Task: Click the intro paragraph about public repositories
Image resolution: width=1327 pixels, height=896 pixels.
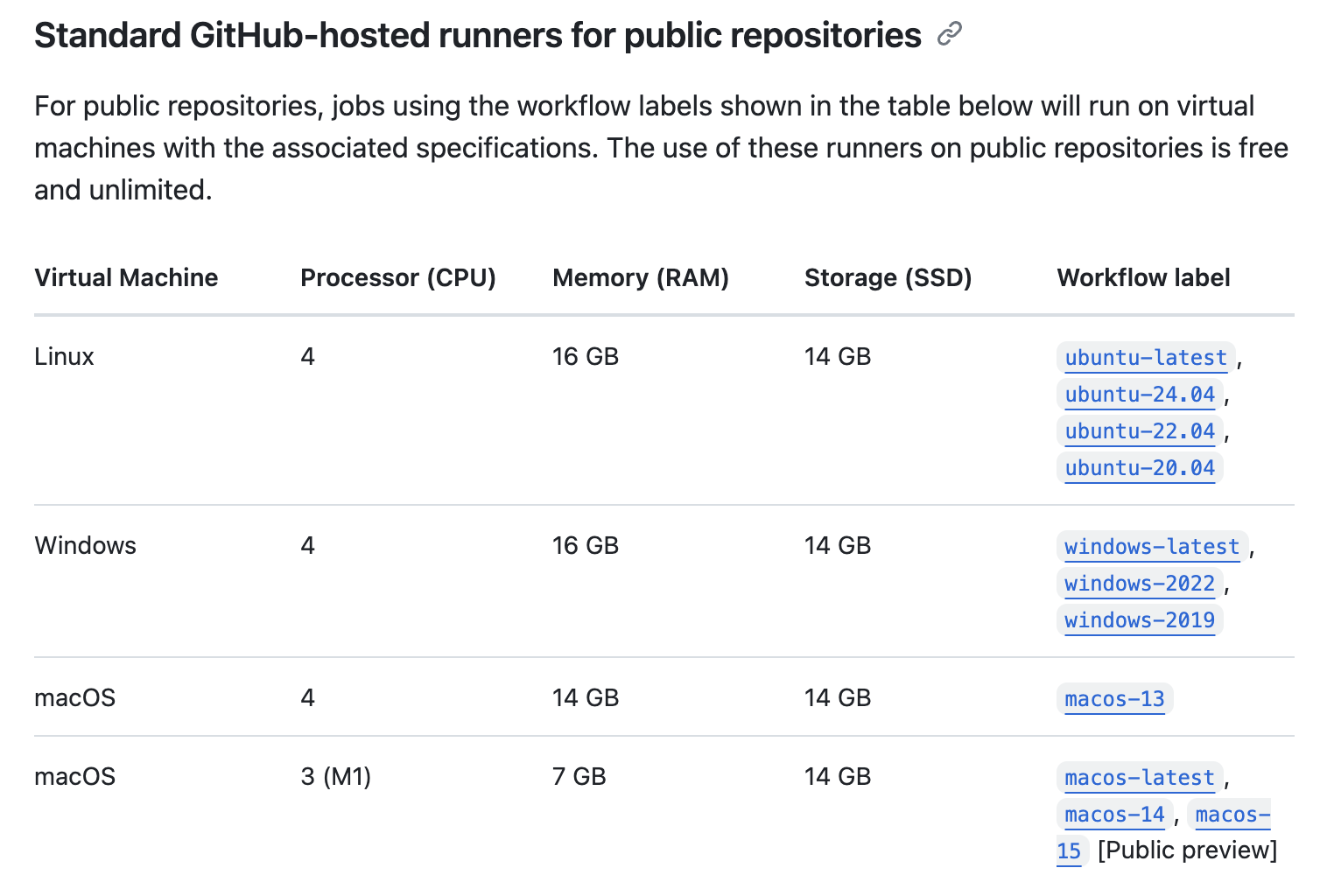Action: click(662, 148)
